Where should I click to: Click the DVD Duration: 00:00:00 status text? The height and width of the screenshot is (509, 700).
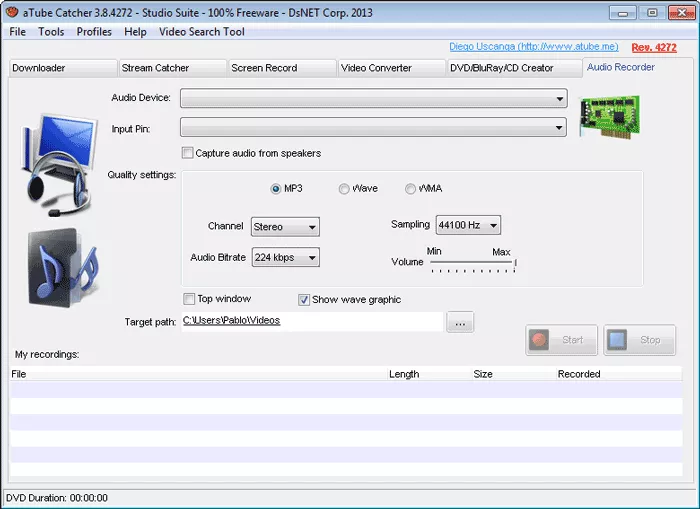57,498
